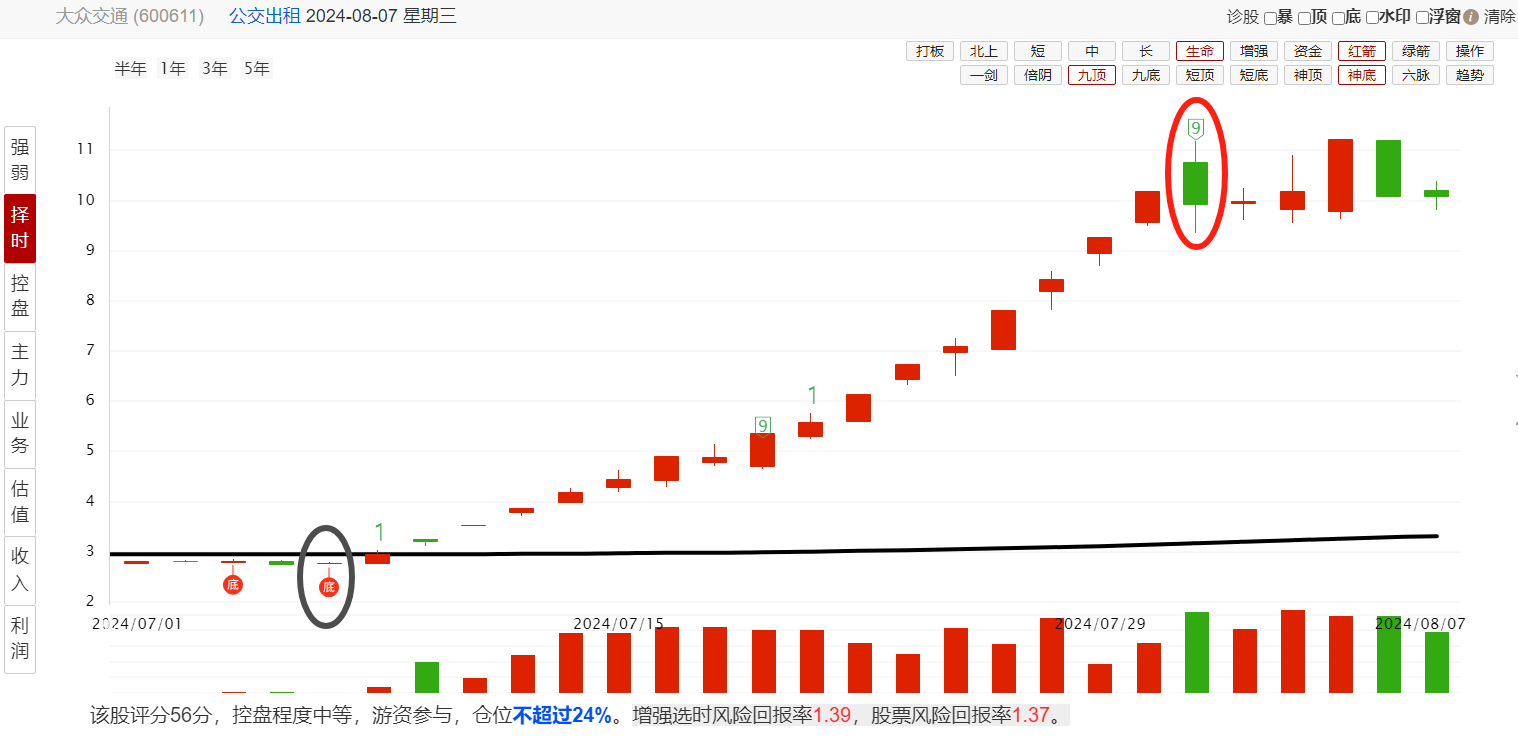This screenshot has height=739, width=1518.
Task: Toggle the 增强 indicator button
Action: coord(1254,51)
